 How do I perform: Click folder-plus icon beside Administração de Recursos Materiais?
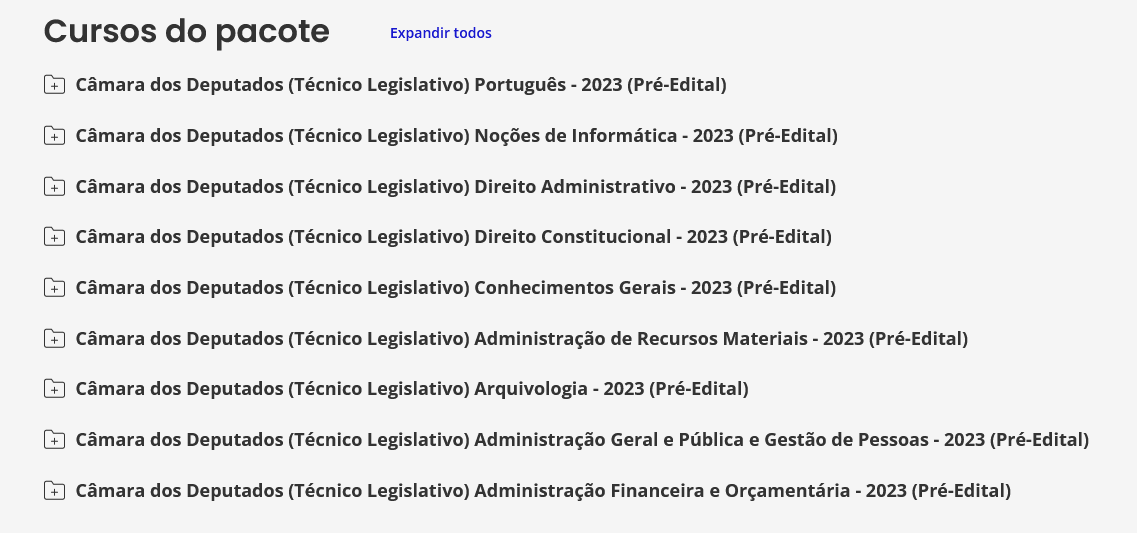(x=54, y=338)
